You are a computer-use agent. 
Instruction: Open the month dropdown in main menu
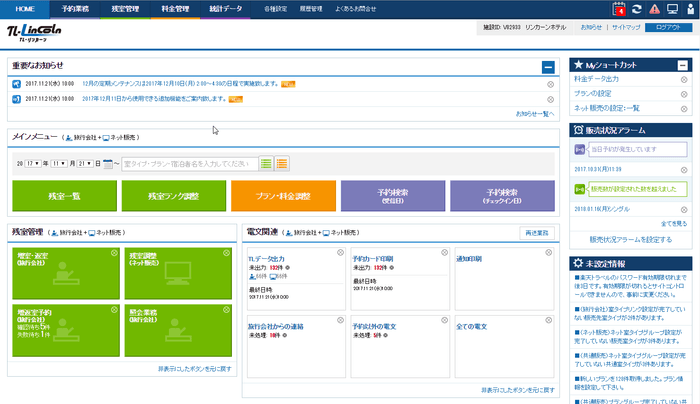(x=59, y=163)
